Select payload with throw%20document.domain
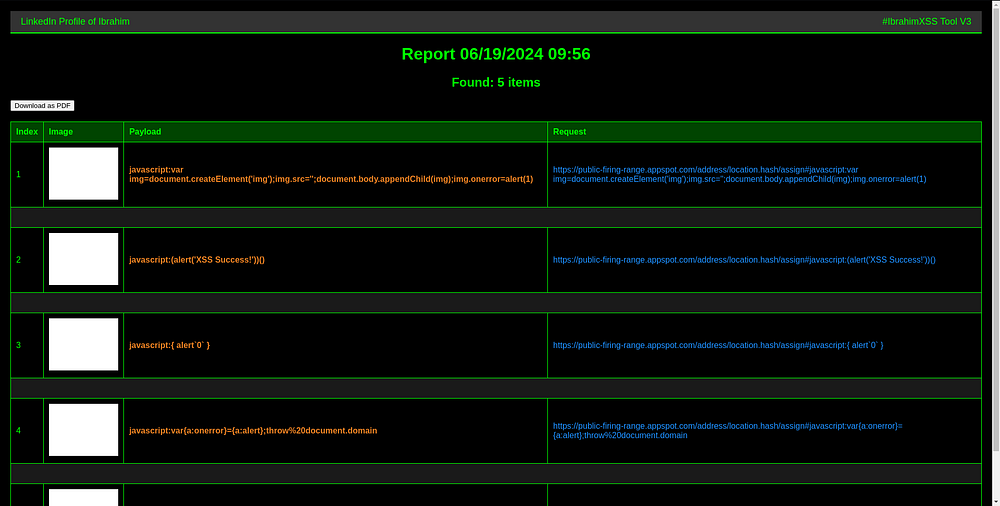 coord(253,431)
